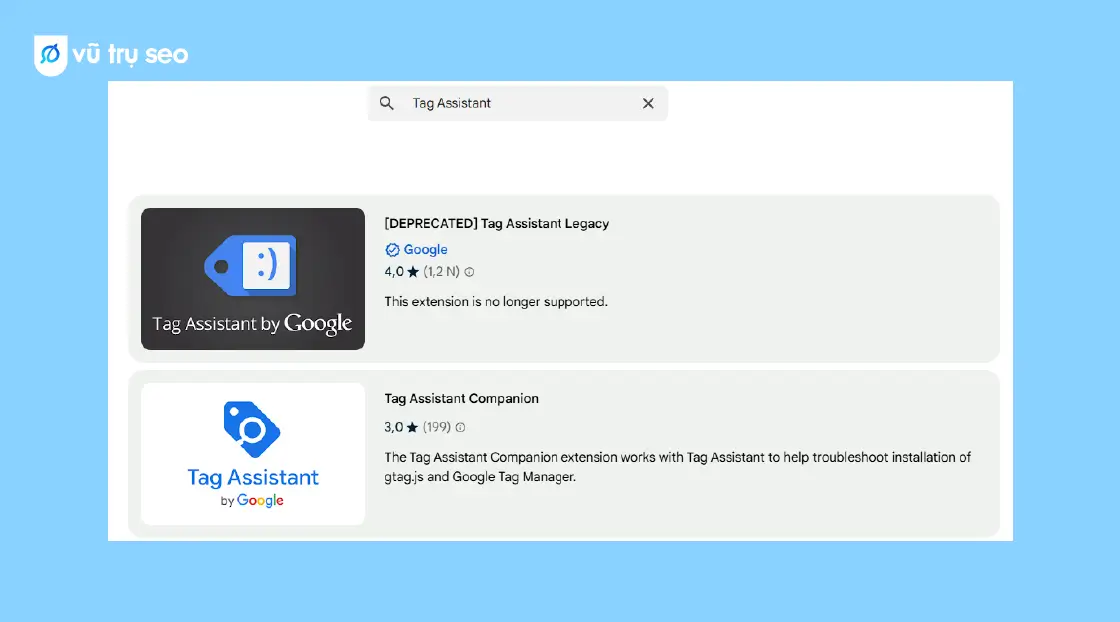Open rating info icon next to (1,2 N)
The image size is (1120, 622).
coord(469,272)
